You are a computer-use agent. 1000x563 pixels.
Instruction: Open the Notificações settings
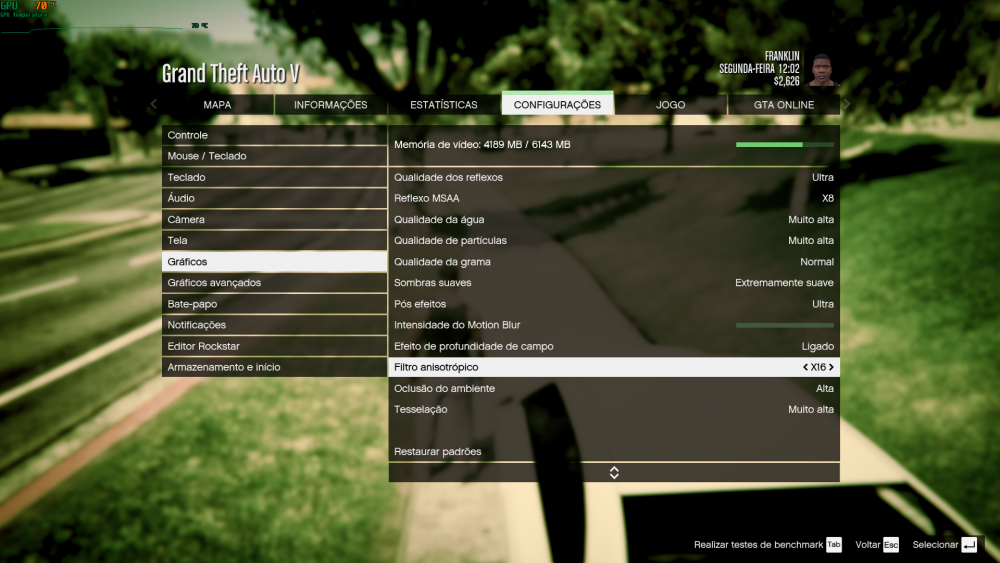pos(274,325)
